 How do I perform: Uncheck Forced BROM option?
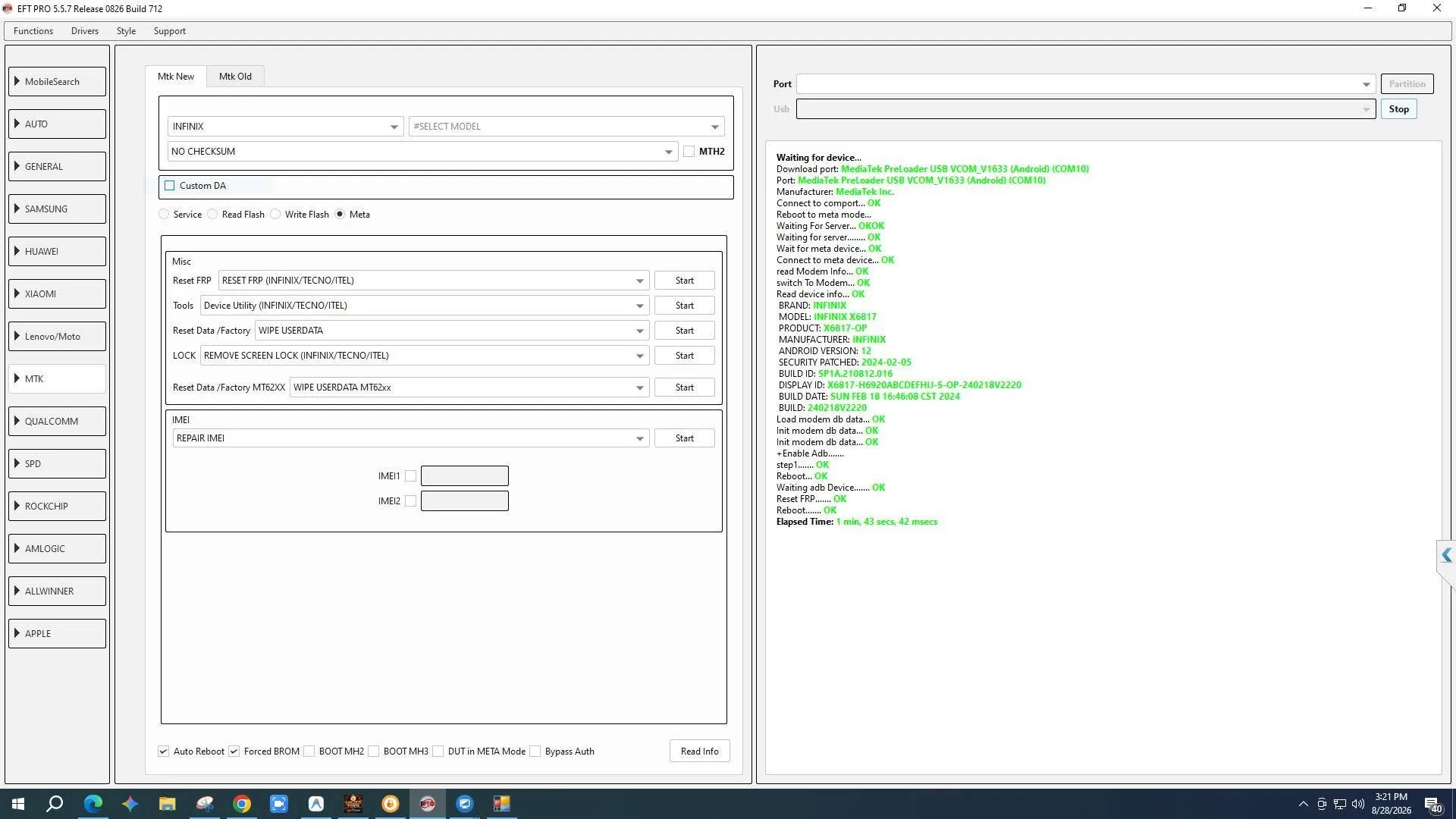234,752
